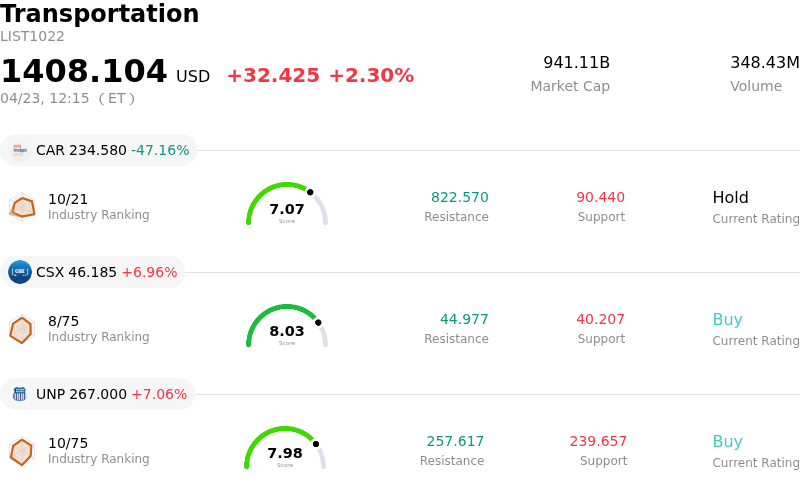800x488 pixels.
Task: Click the CSX score gauge showing 8.03
Action: coord(287,328)
